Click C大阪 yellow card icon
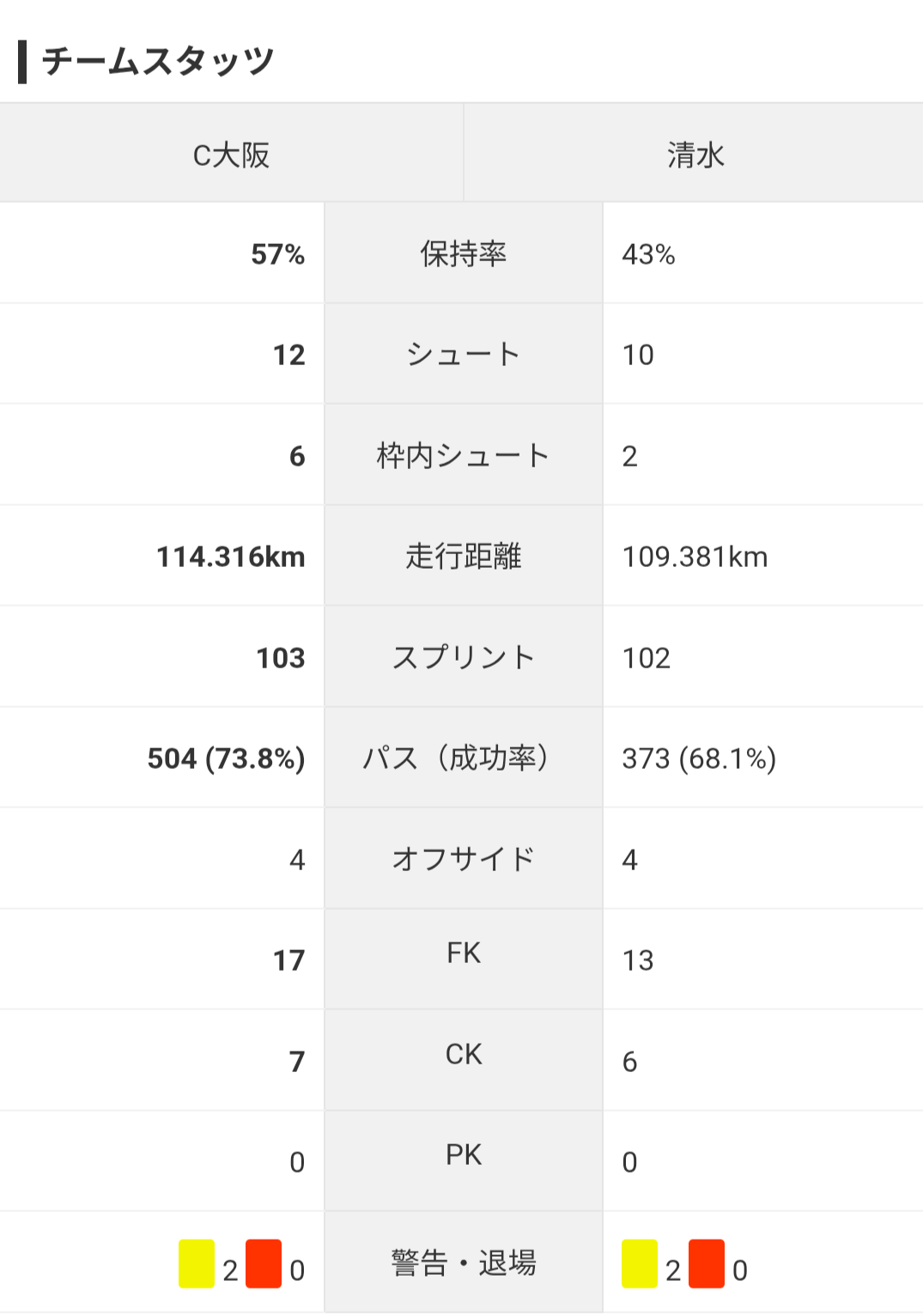 [x=197, y=1264]
